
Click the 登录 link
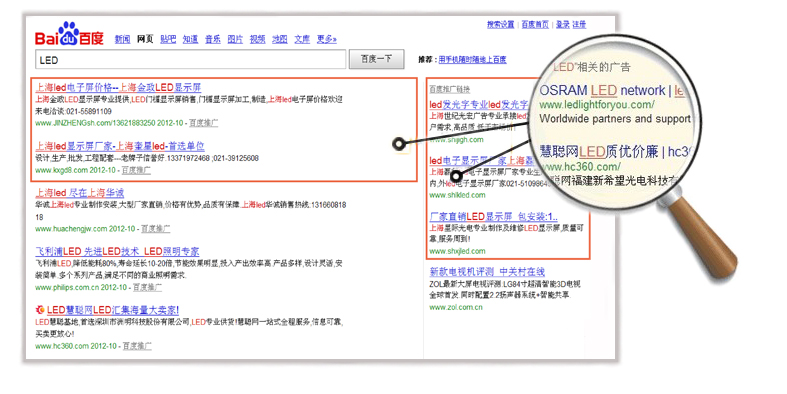(563, 25)
